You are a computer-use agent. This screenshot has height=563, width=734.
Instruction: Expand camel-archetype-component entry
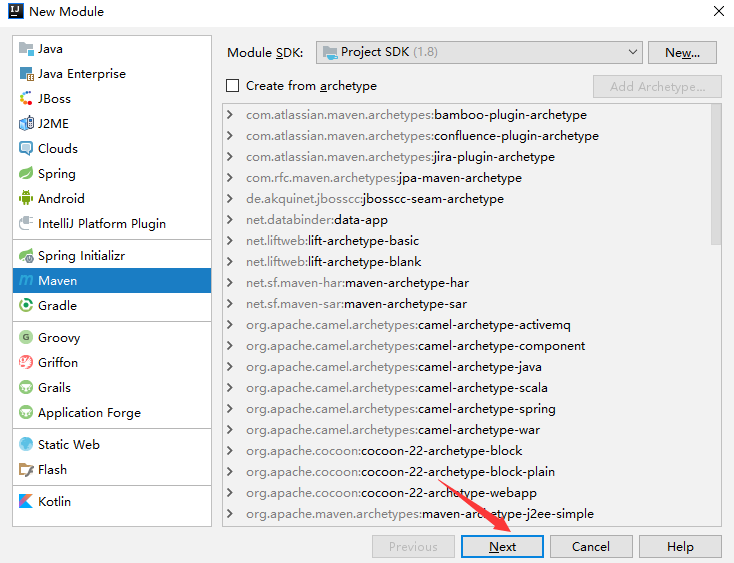230,346
